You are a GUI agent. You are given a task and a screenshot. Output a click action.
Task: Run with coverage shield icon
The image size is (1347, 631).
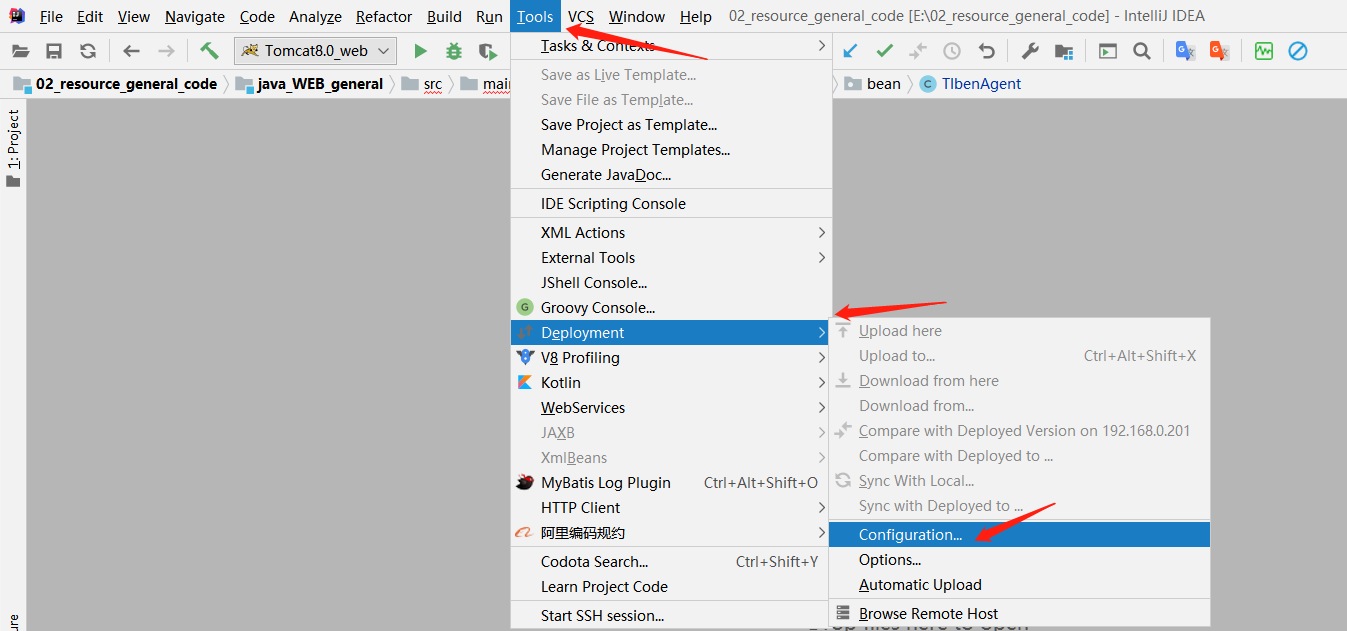pos(487,51)
